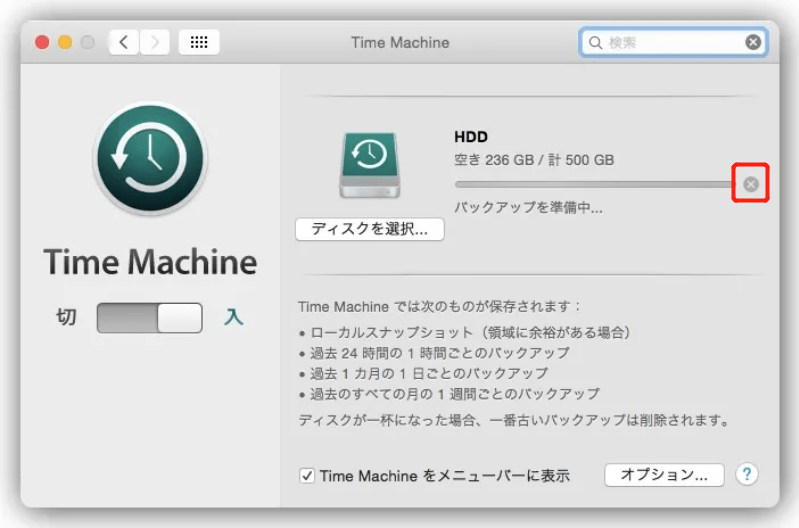Close the window with the red button
Screen dimensions: 799x528
pos(42,42)
